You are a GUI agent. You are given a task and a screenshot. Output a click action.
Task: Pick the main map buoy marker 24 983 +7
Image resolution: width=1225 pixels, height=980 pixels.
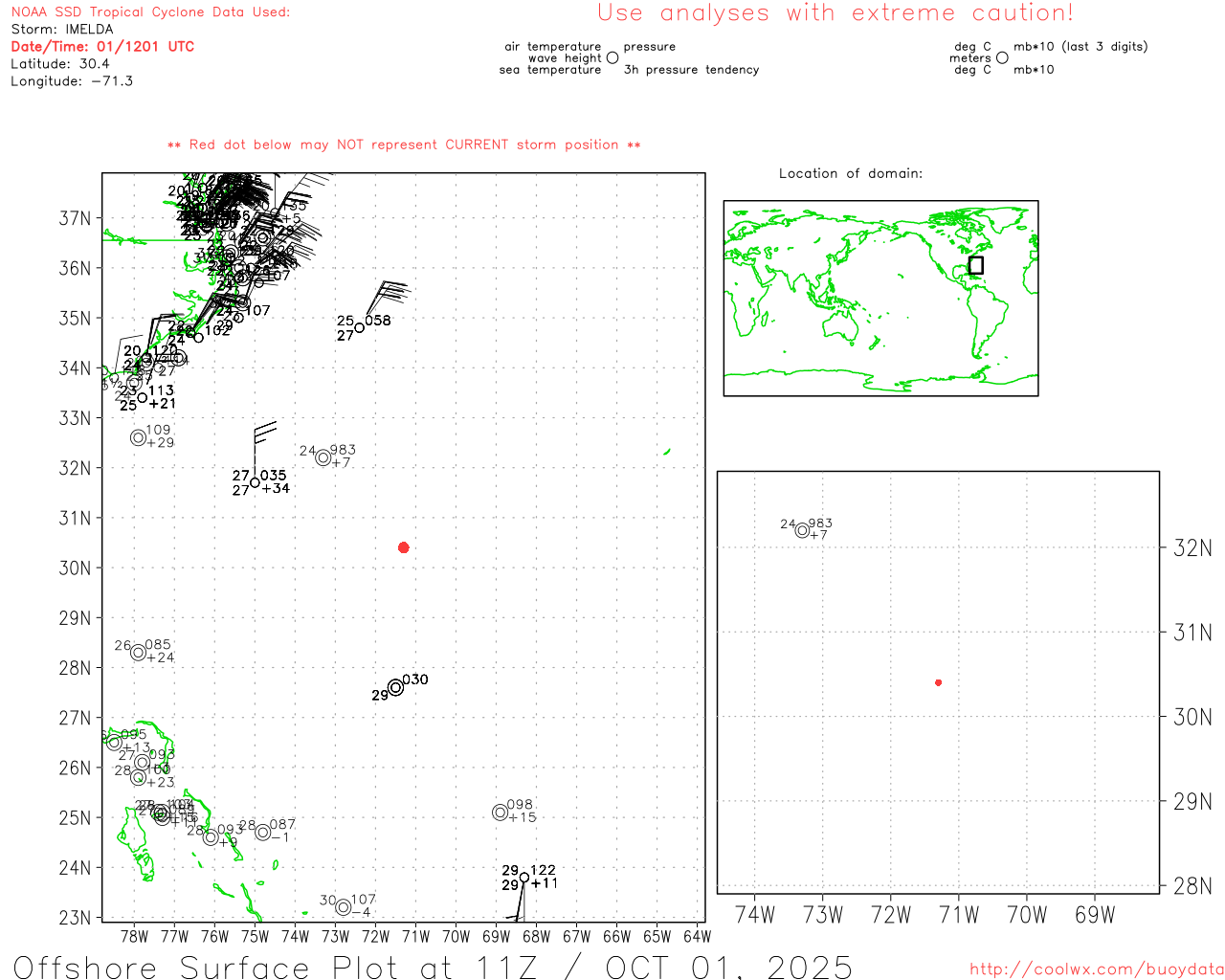pos(323,457)
